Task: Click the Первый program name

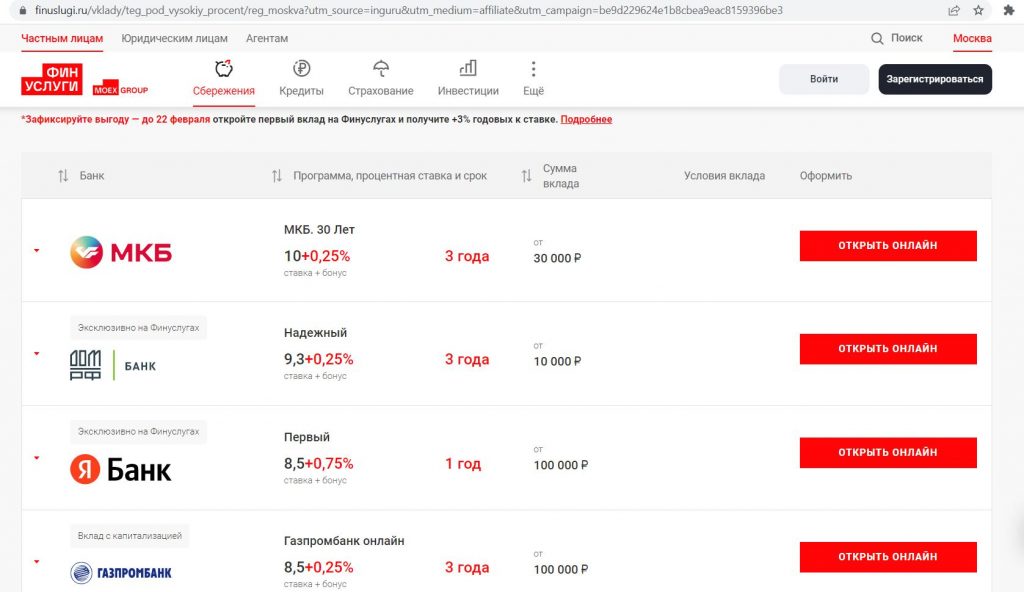Action: (x=306, y=437)
